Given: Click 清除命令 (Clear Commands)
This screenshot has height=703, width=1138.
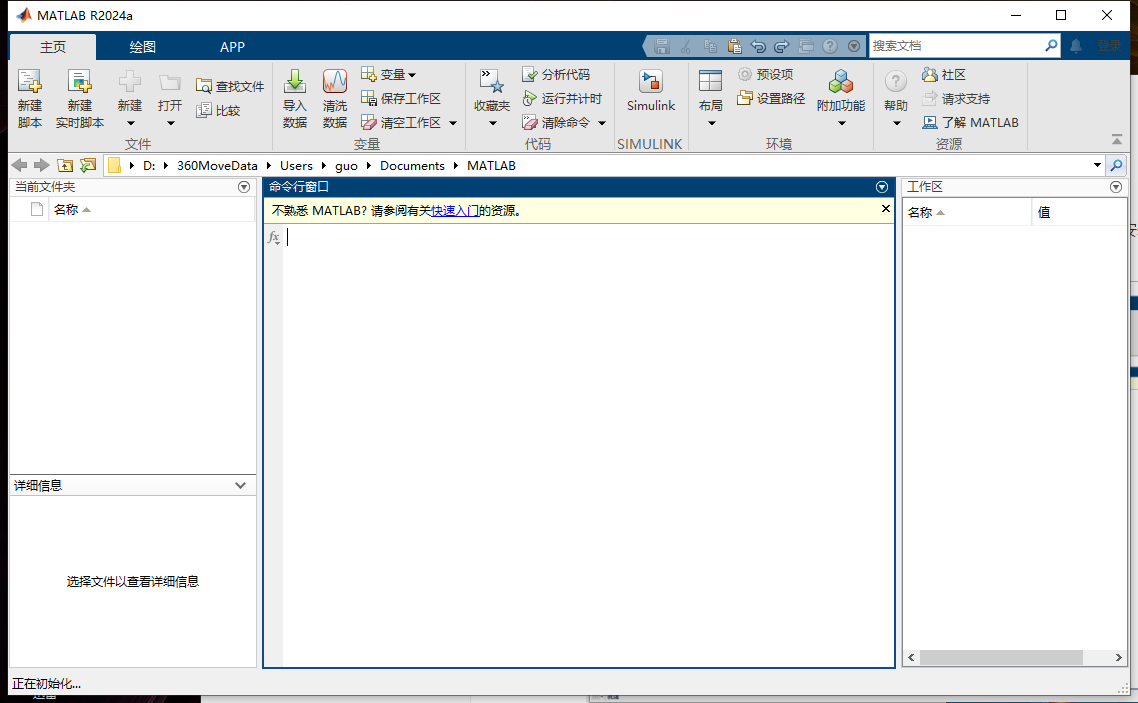Looking at the screenshot, I should click(556, 123).
